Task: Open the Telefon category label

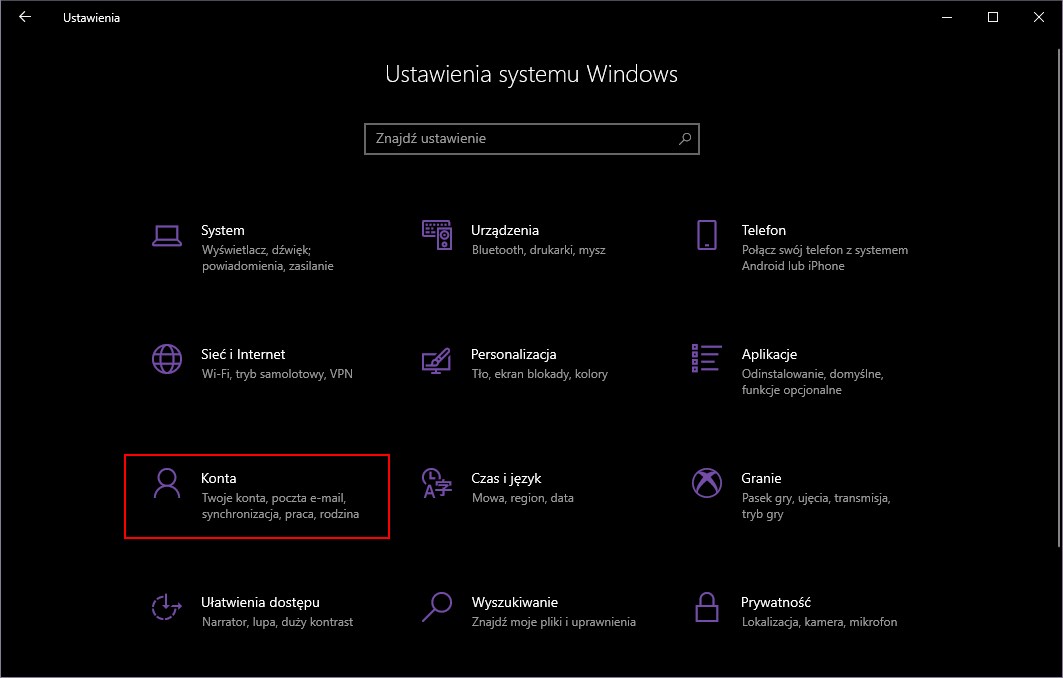Action: [x=763, y=231]
